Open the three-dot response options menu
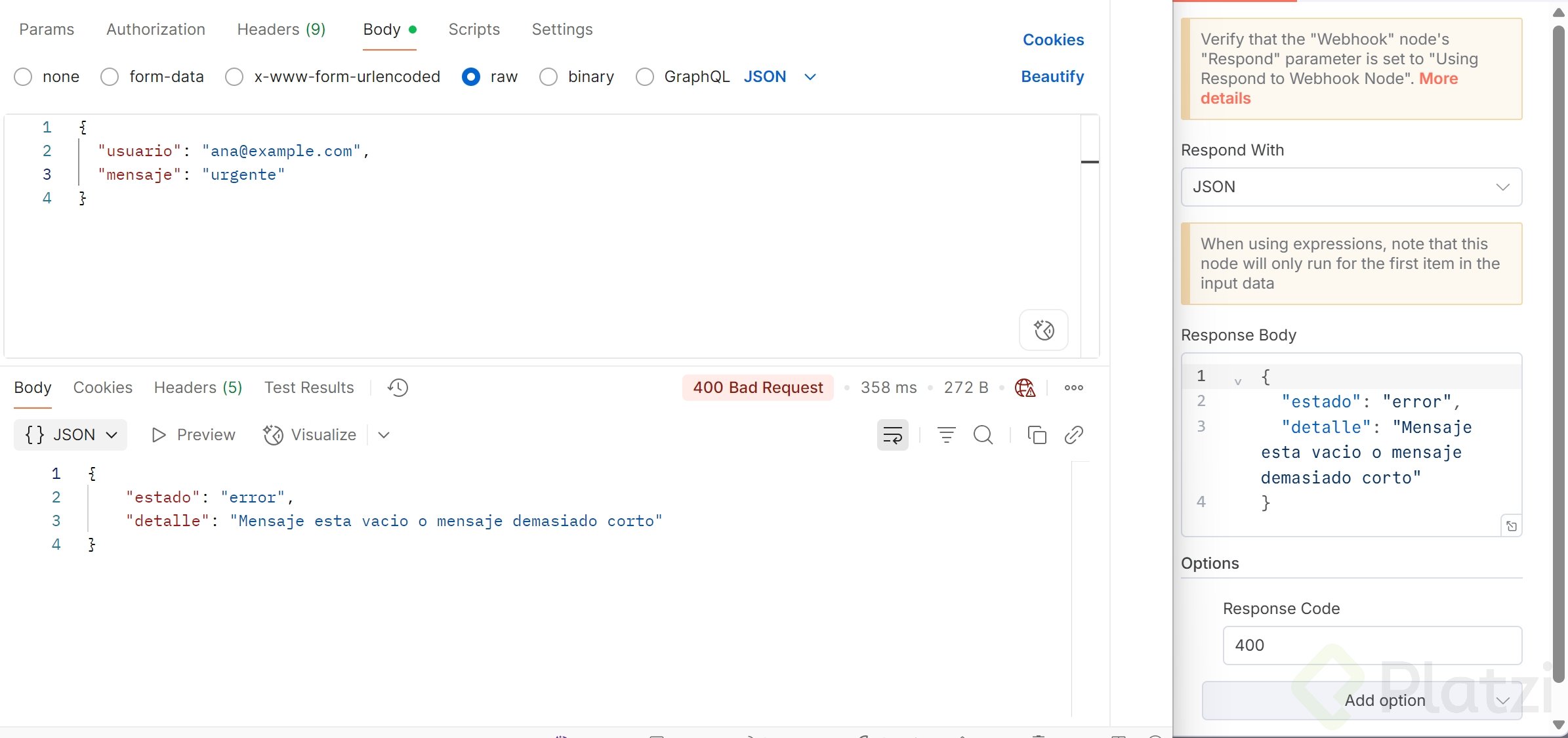 1074,388
